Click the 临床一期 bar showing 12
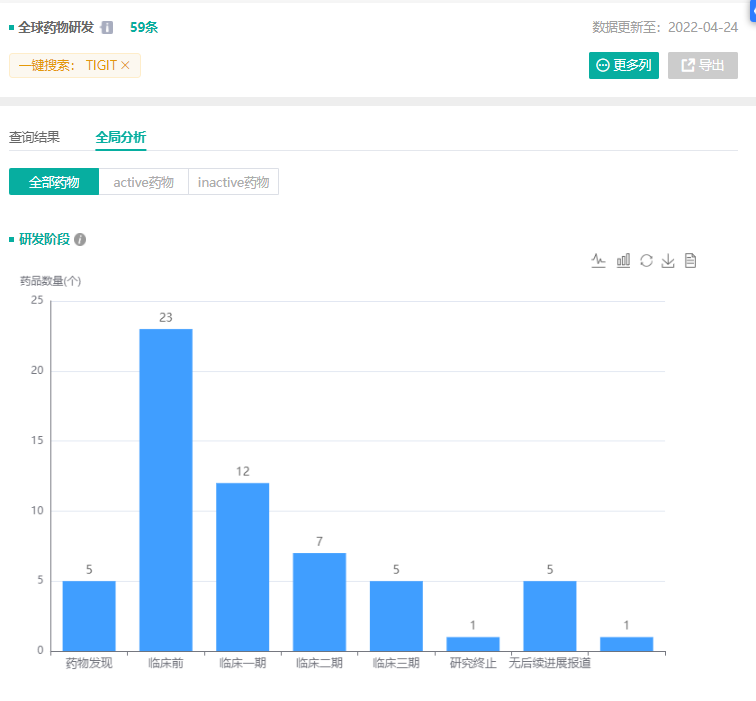This screenshot has width=756, height=701. (x=243, y=566)
